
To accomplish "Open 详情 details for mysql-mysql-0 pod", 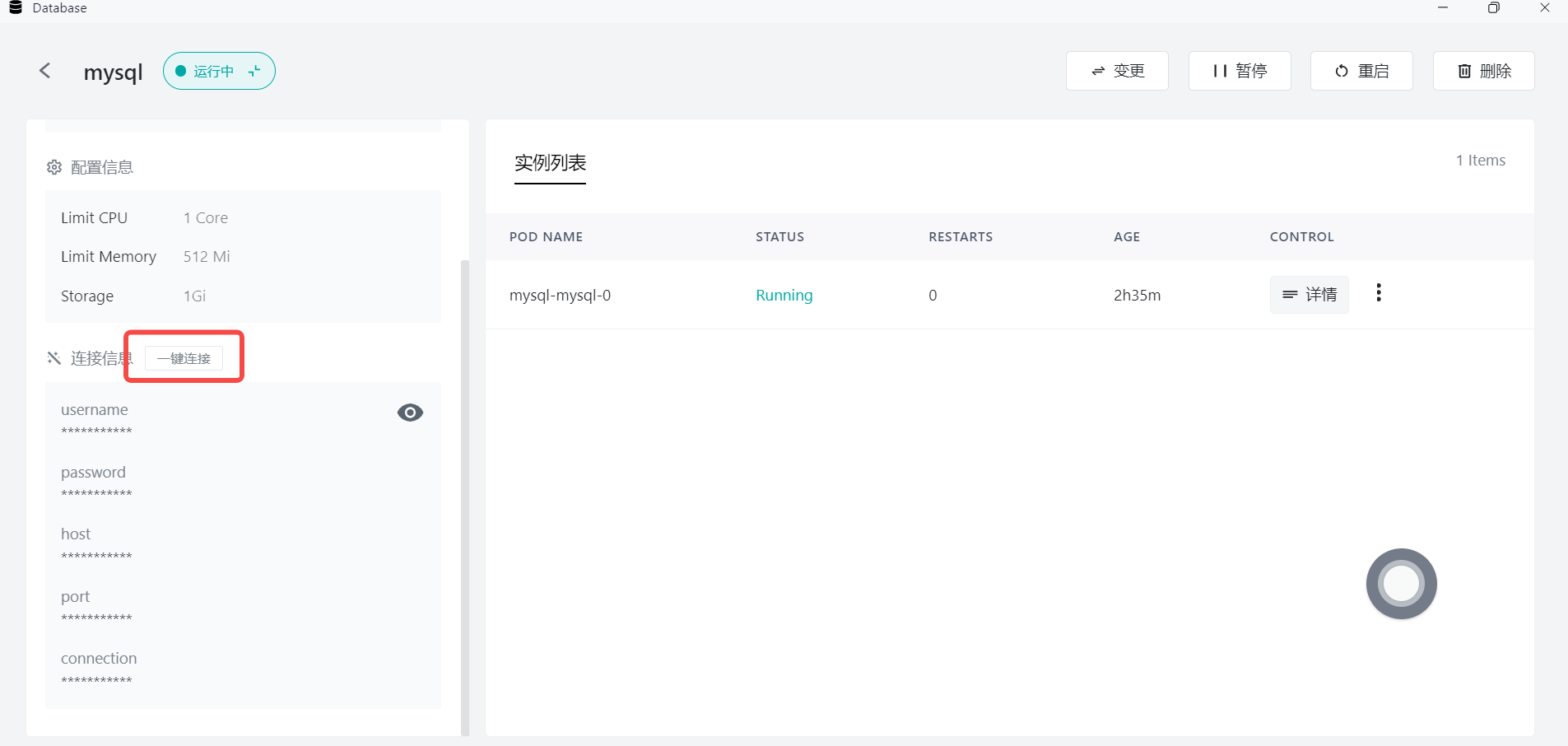I will click(x=1309, y=295).
